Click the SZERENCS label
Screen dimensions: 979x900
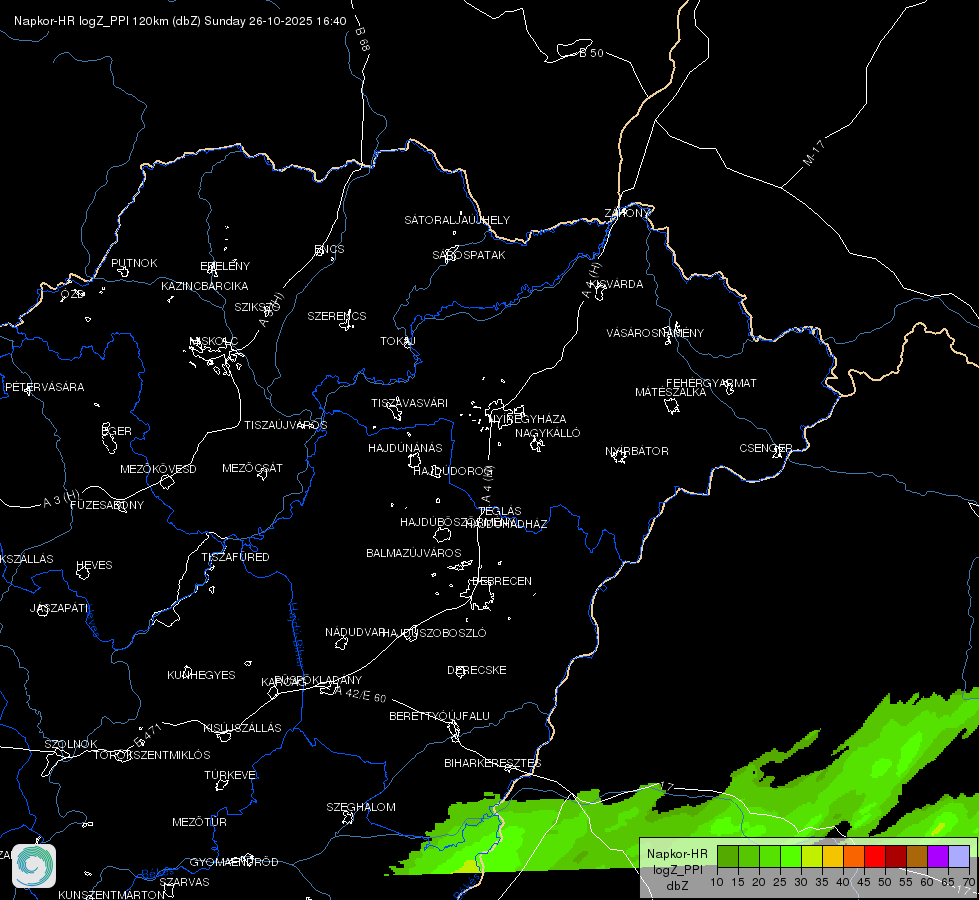337,316
